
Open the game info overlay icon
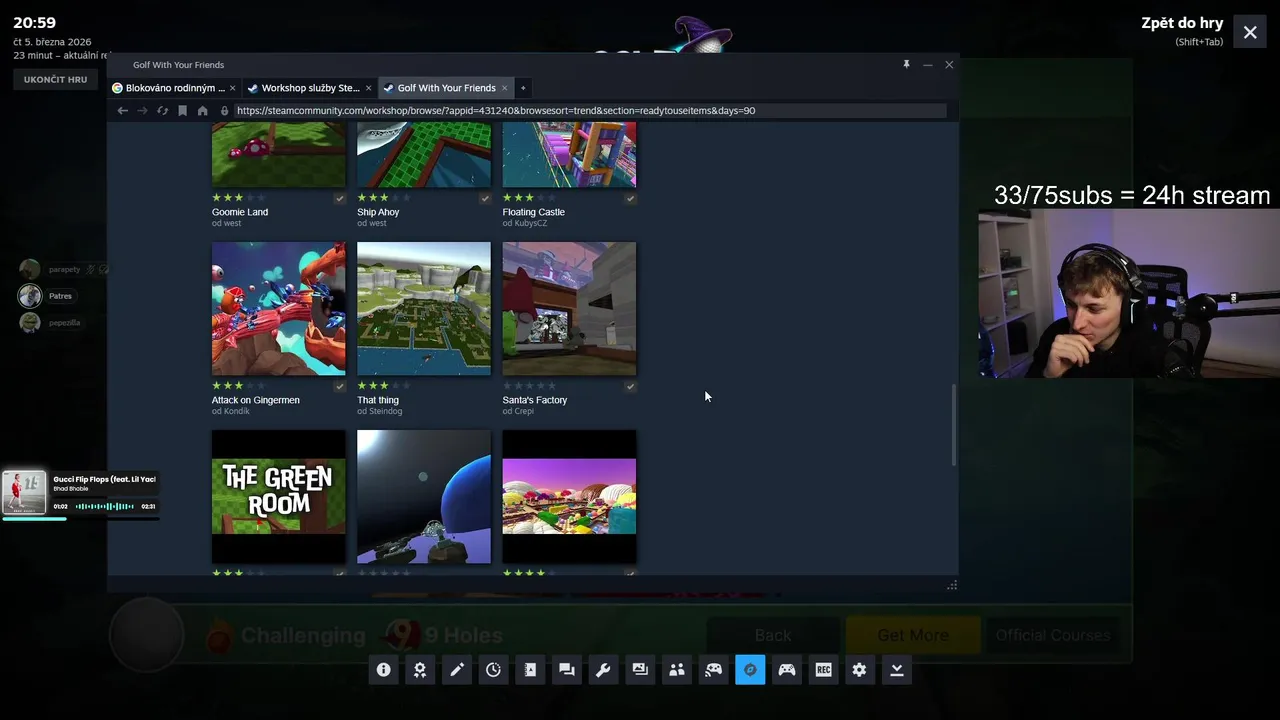coord(383,670)
